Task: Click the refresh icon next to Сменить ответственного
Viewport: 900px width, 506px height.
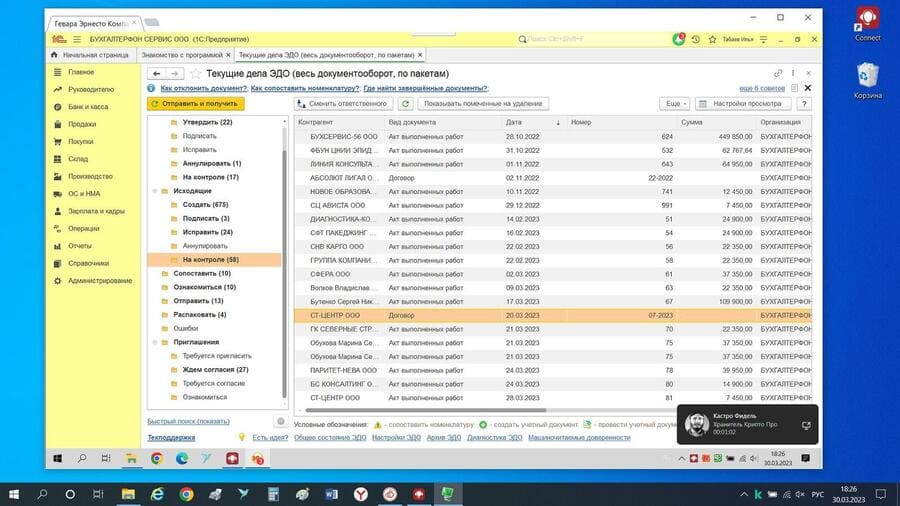Action: 405,104
